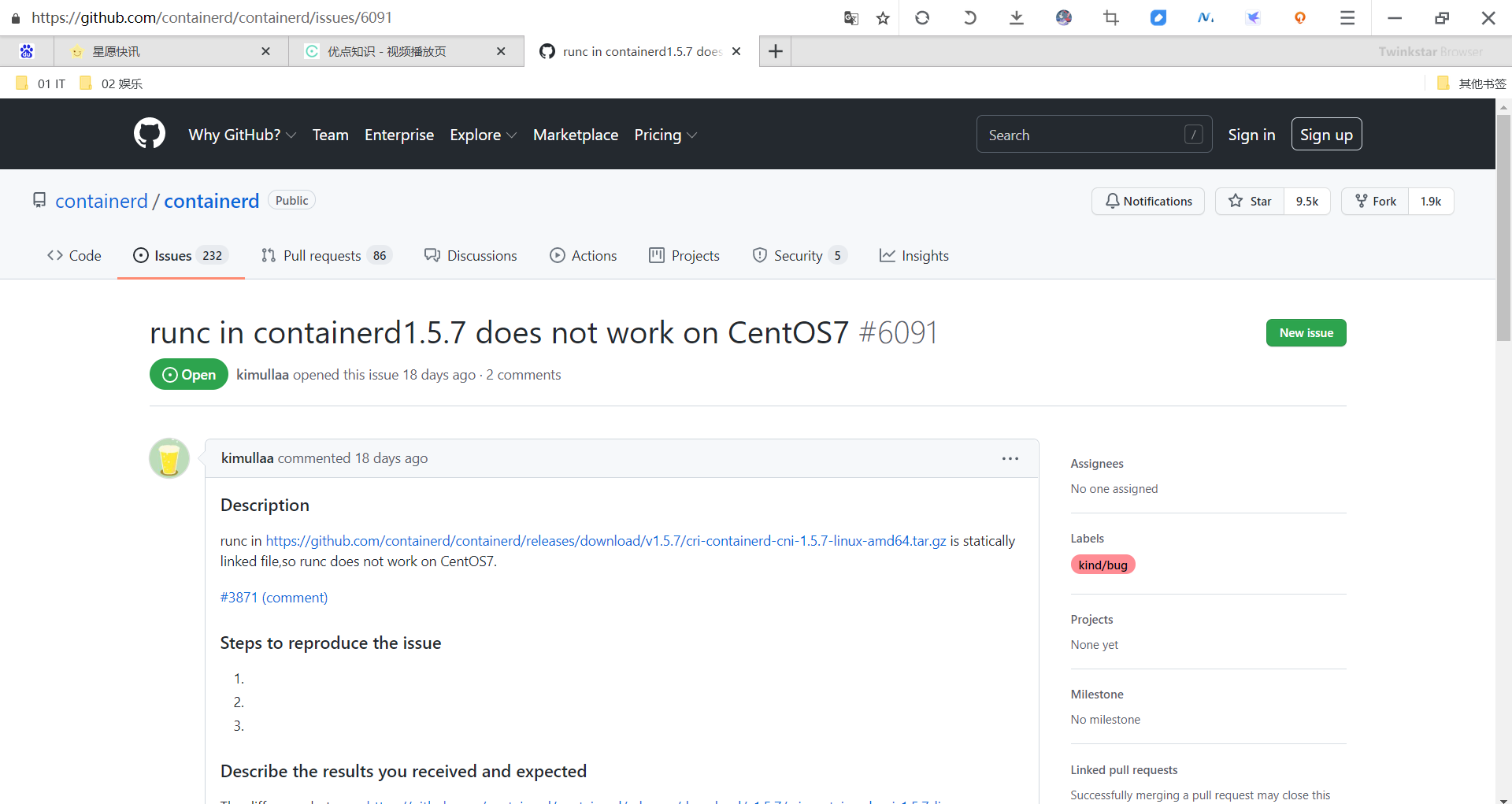Click the site security lock icon
Image resolution: width=1512 pixels, height=804 pixels.
click(x=16, y=18)
